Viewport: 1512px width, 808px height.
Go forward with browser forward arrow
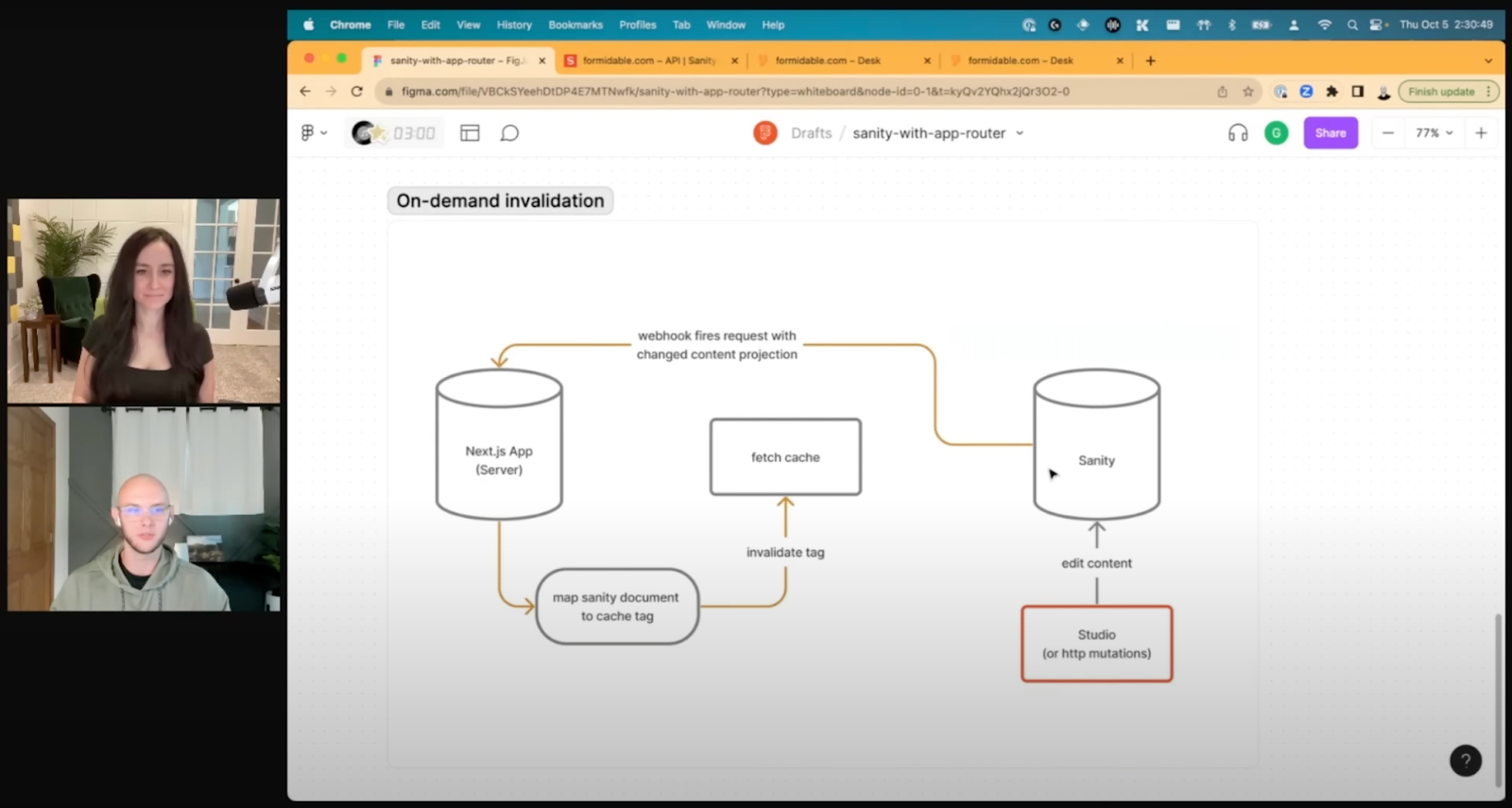331,92
